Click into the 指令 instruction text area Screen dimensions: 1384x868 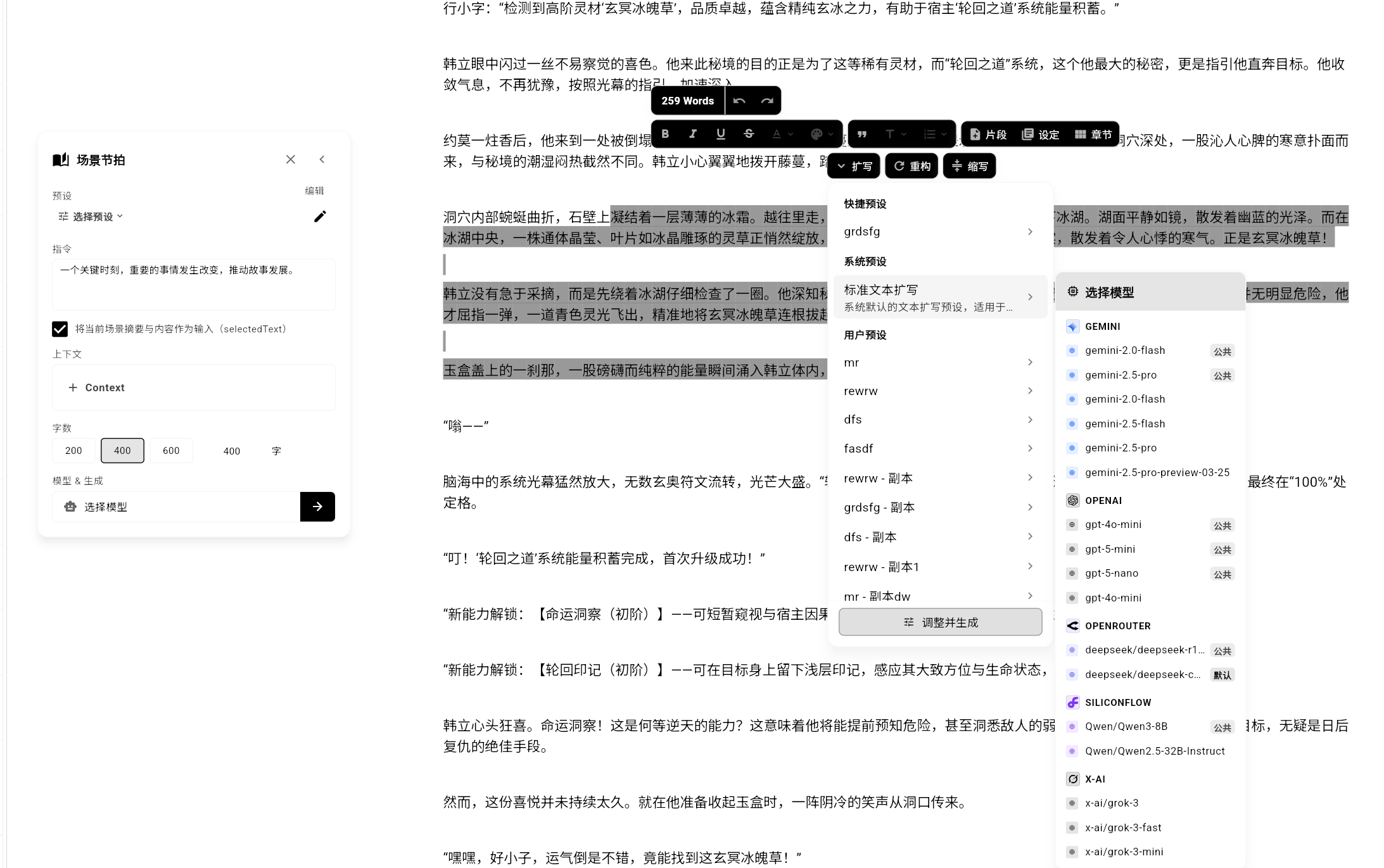pos(194,284)
